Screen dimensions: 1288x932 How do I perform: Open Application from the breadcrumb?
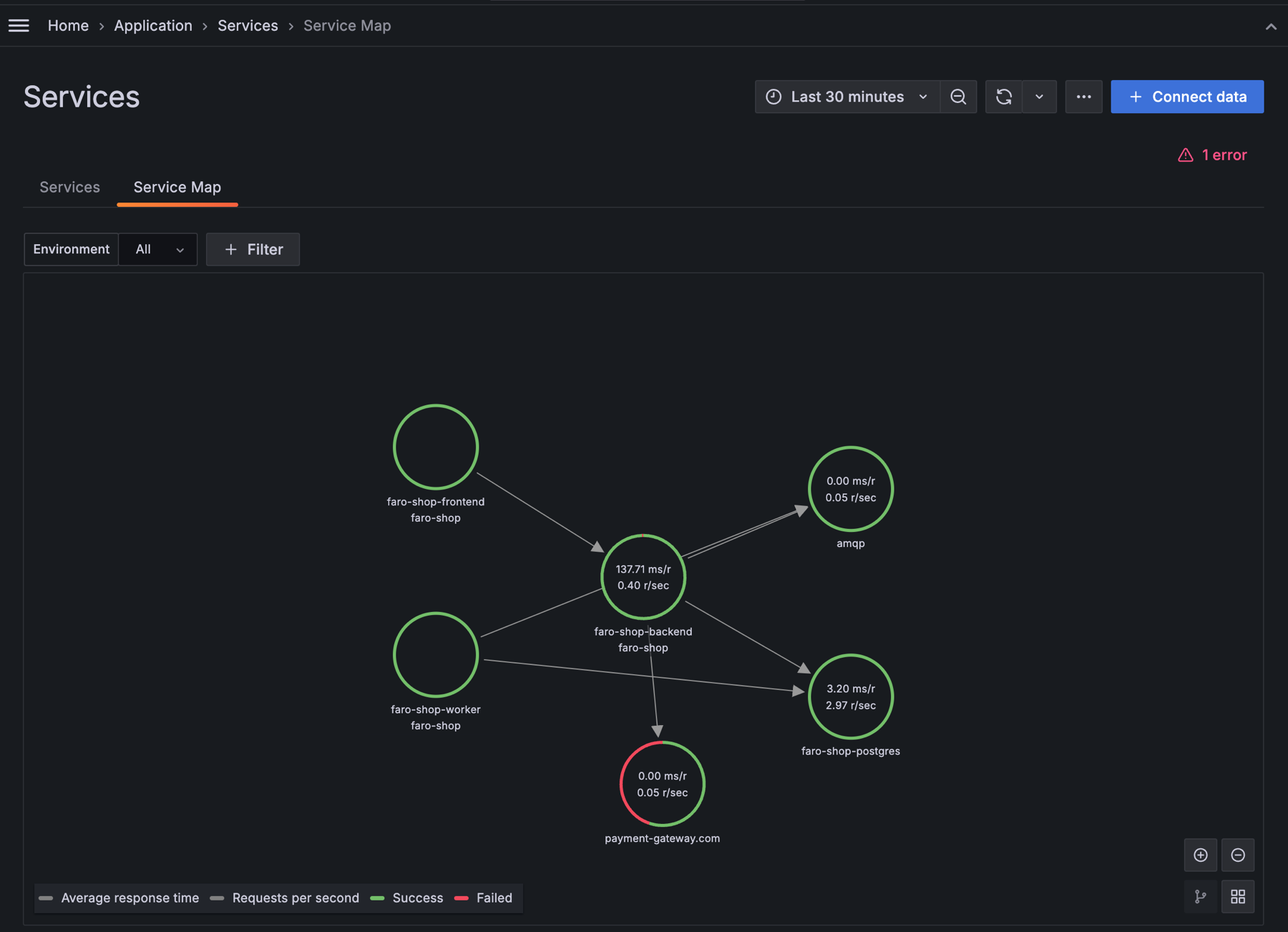[x=153, y=25]
